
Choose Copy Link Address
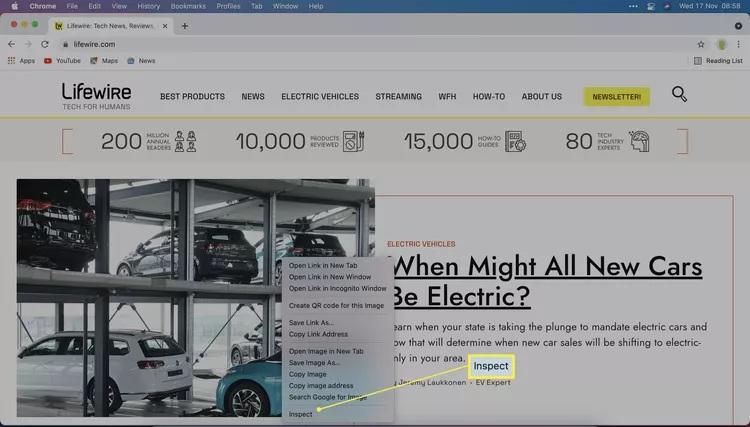[x=318, y=334]
